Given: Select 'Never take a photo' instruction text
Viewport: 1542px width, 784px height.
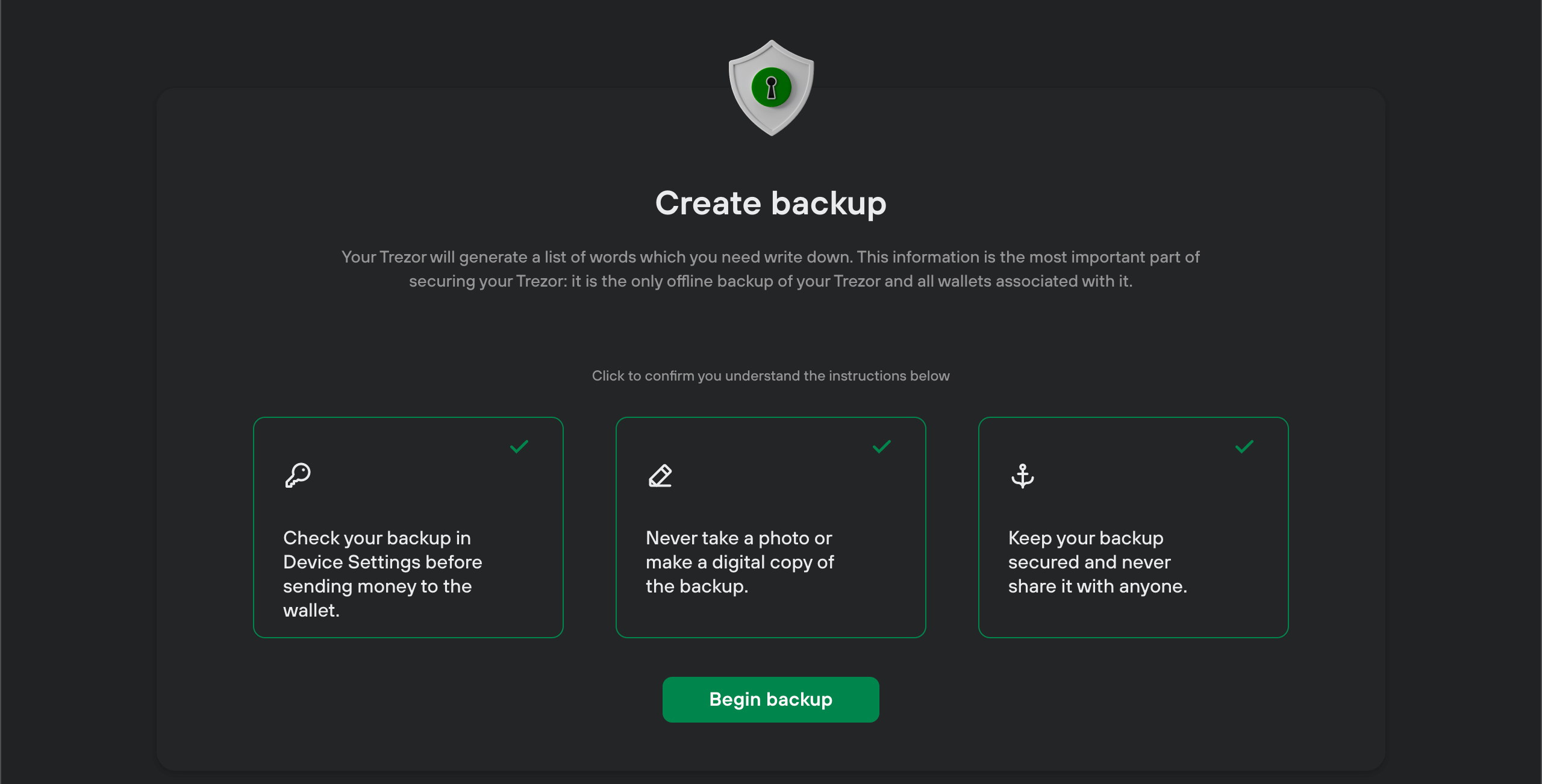Looking at the screenshot, I should (740, 562).
